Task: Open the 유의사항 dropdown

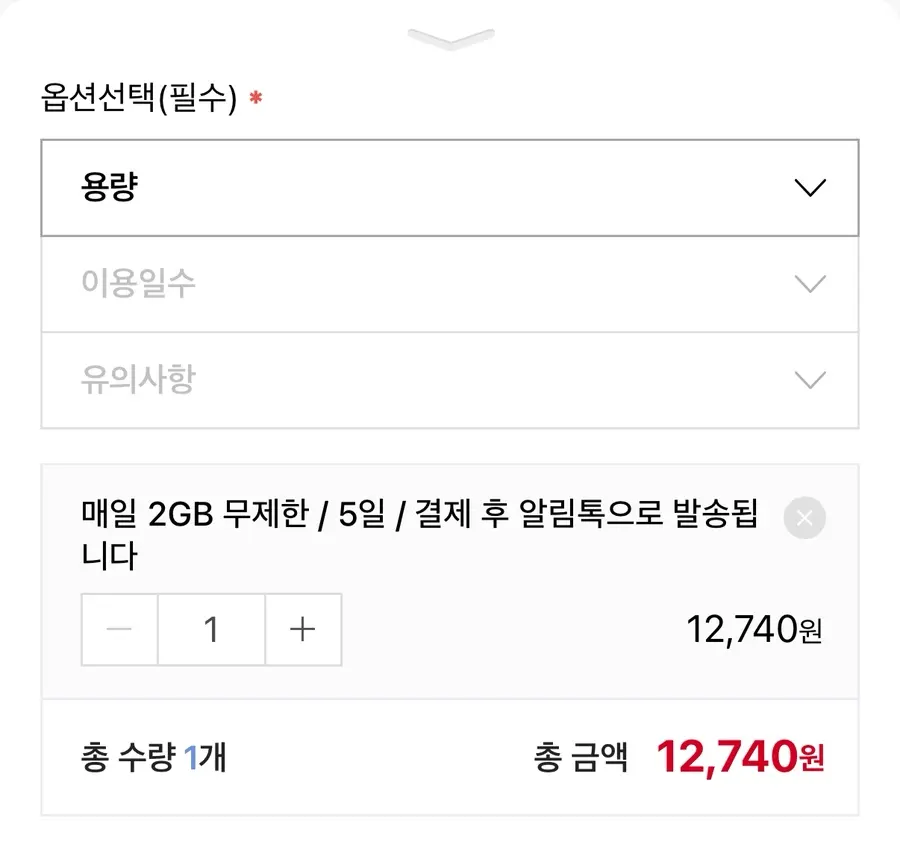Action: point(450,380)
